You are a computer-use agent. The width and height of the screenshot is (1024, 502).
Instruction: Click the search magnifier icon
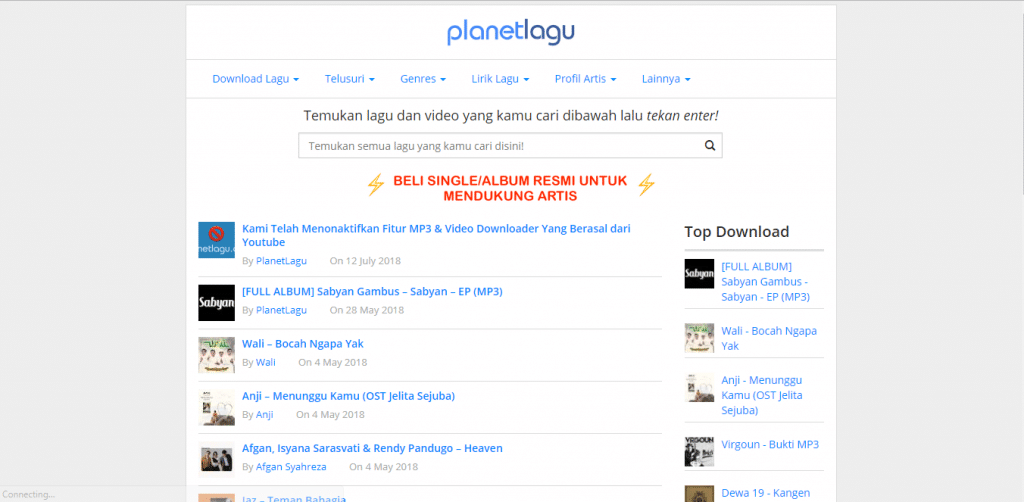click(x=710, y=146)
